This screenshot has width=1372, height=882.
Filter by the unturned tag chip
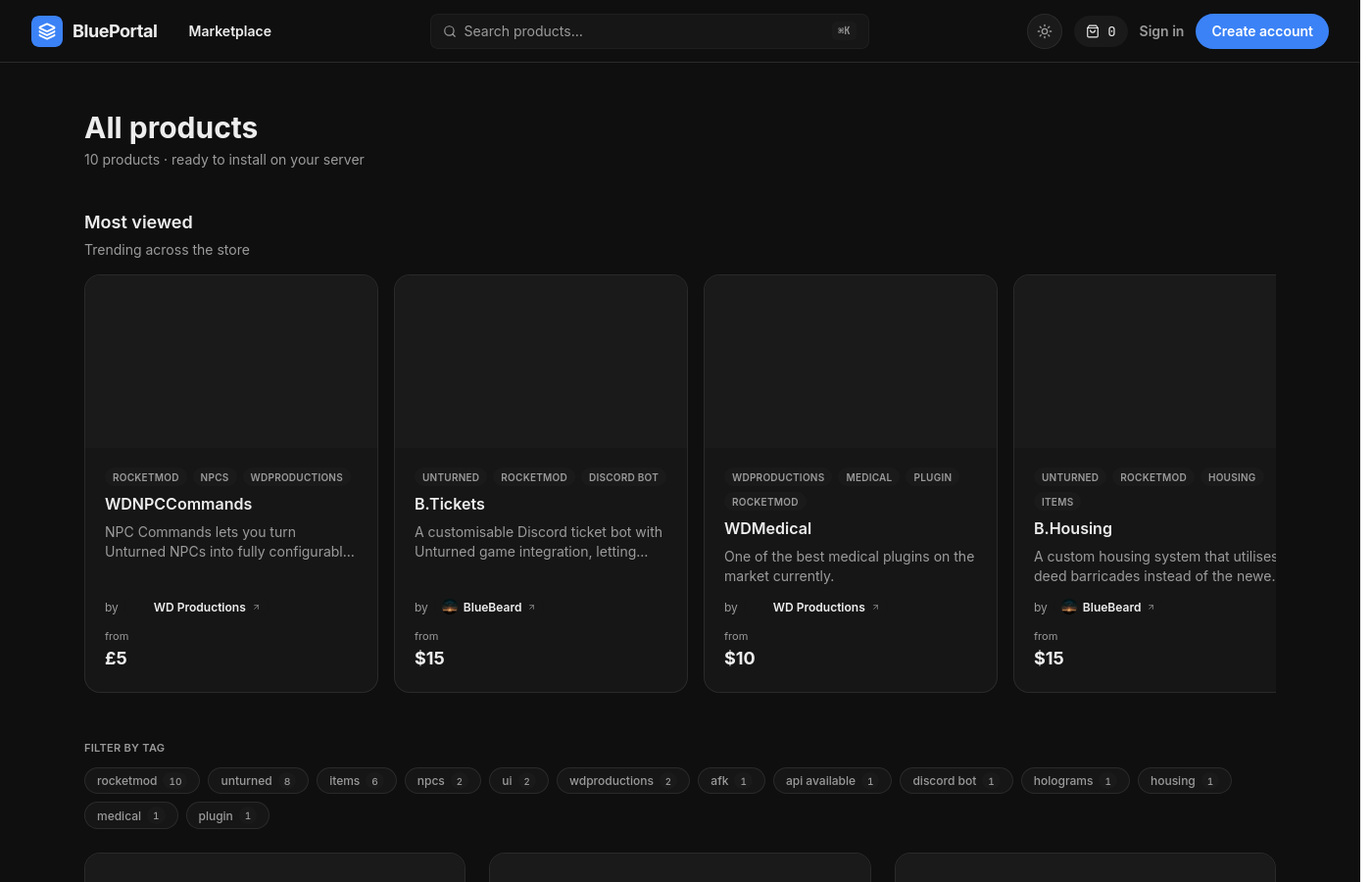coord(258,781)
